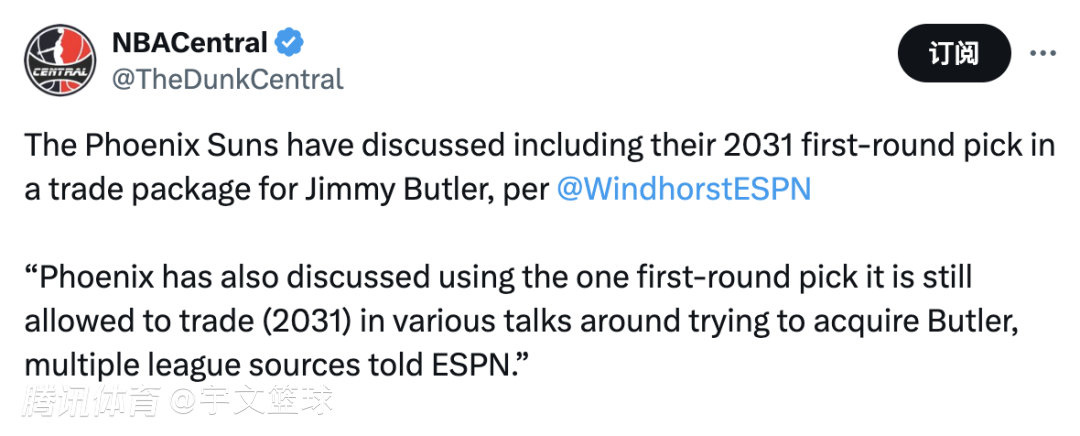Image resolution: width=1080 pixels, height=436 pixels.
Task: Click the @宇文篮球 watermark text
Action: (250, 402)
